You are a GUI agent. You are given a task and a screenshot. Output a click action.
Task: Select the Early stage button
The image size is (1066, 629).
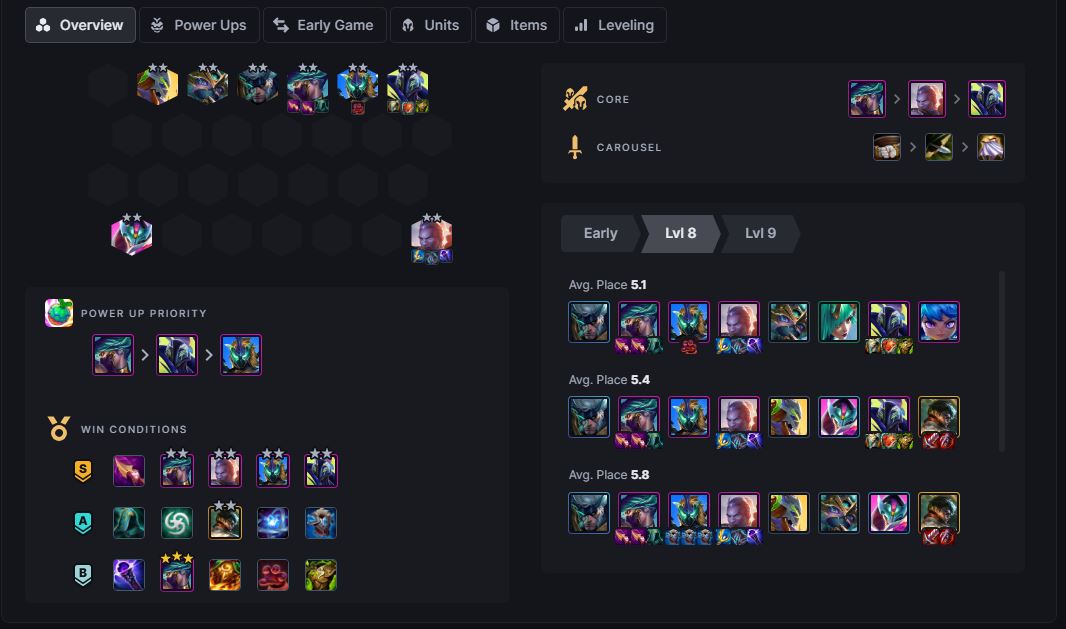point(600,233)
